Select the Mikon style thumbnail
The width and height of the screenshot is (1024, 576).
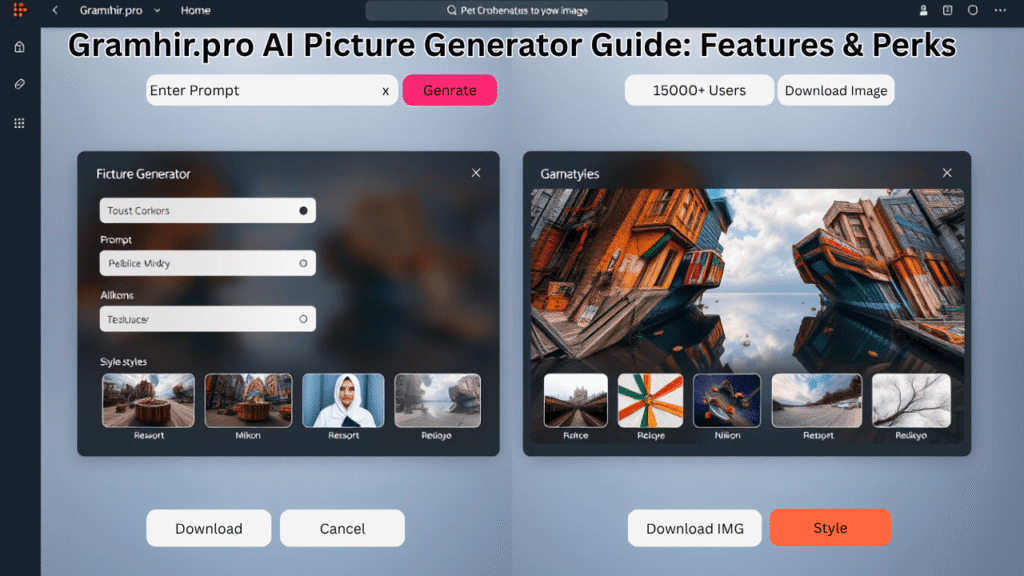[x=248, y=400]
